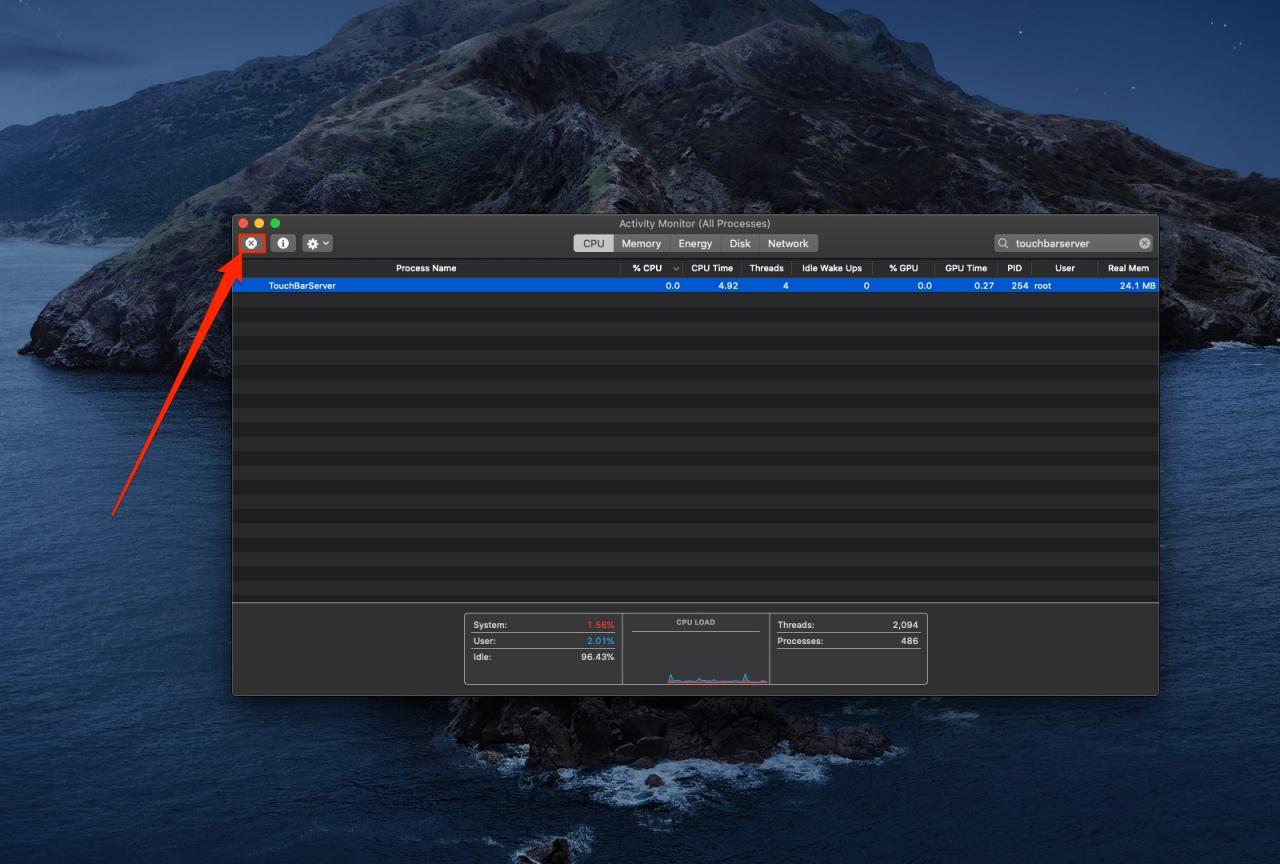Click the PID value 254
This screenshot has height=864, width=1280.
1019,286
